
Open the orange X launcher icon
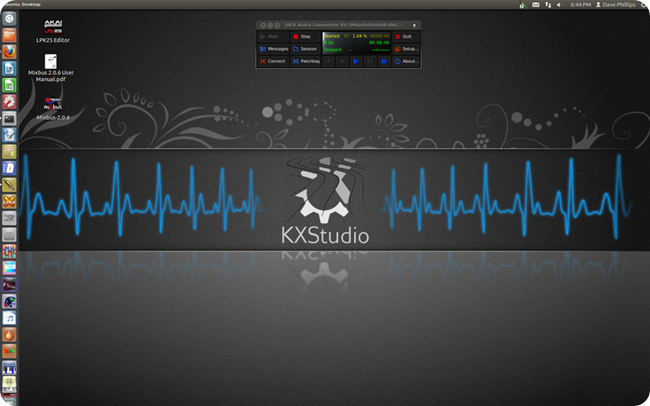[x=9, y=202]
